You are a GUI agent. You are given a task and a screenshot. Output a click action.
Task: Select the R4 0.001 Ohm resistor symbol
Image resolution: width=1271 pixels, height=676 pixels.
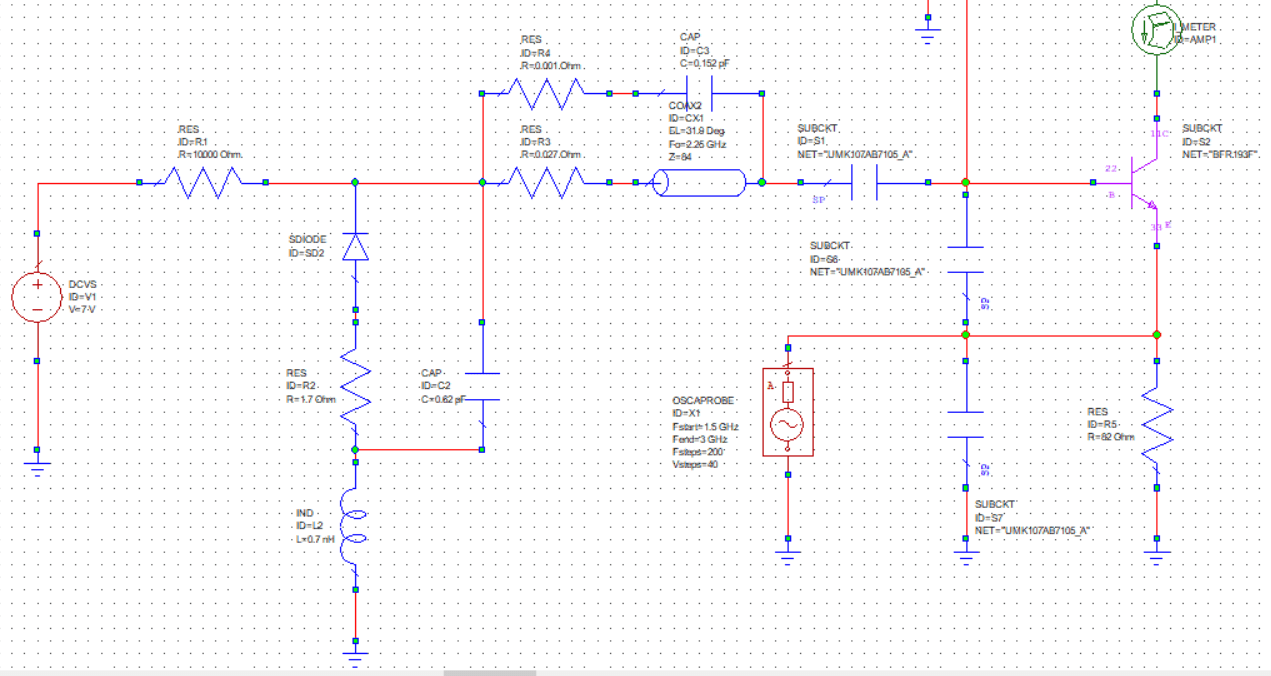(x=545, y=92)
